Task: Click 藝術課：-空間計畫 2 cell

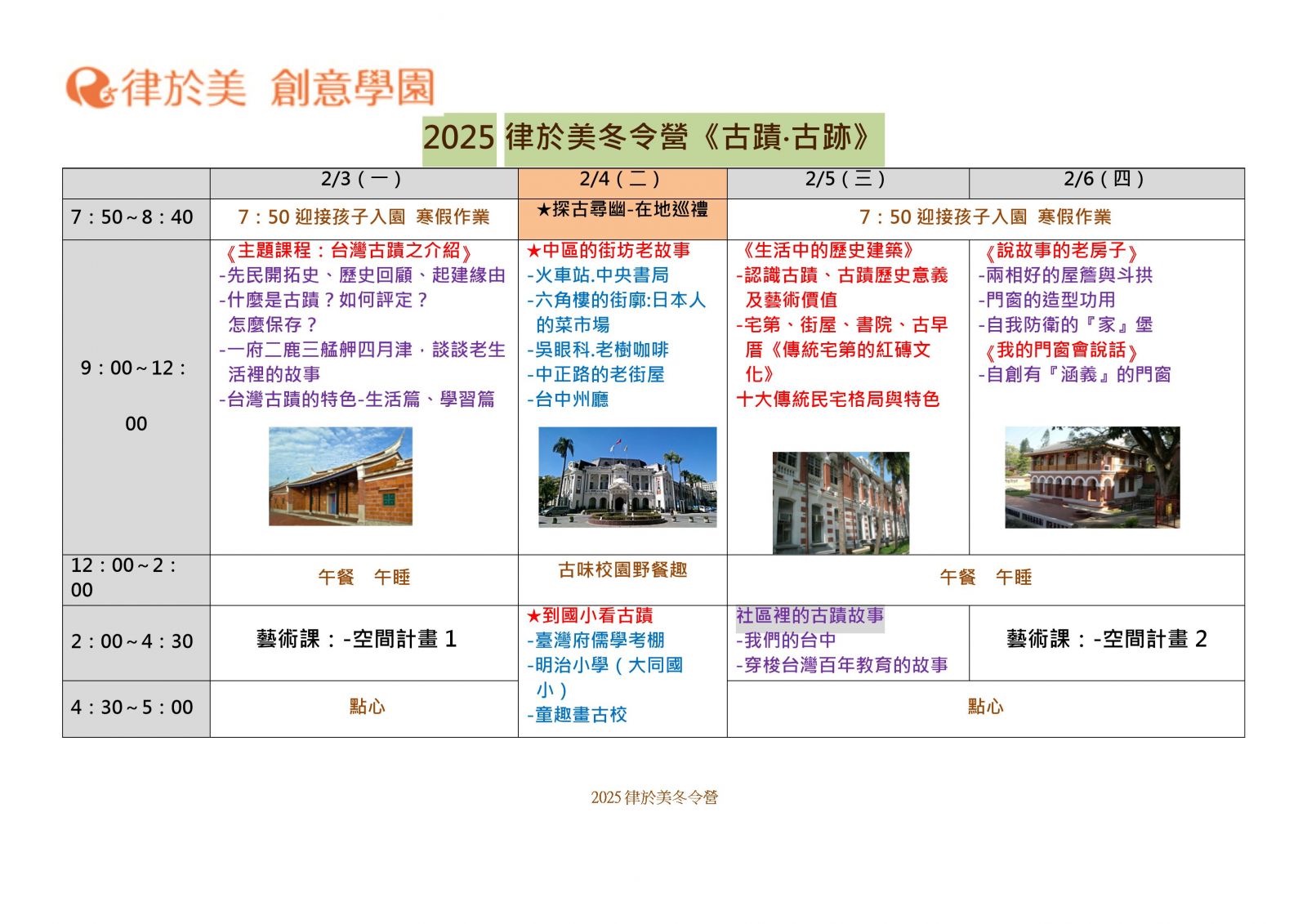Action: coord(1106,639)
